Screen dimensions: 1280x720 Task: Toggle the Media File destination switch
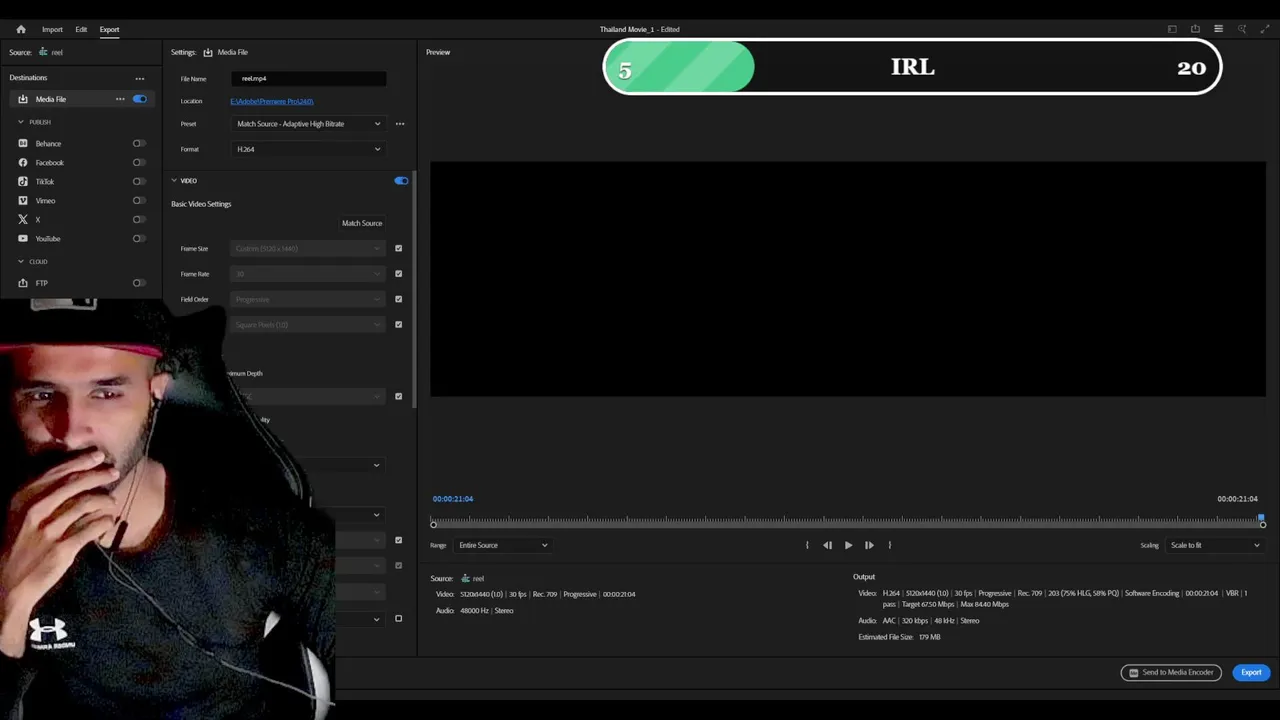(140, 99)
